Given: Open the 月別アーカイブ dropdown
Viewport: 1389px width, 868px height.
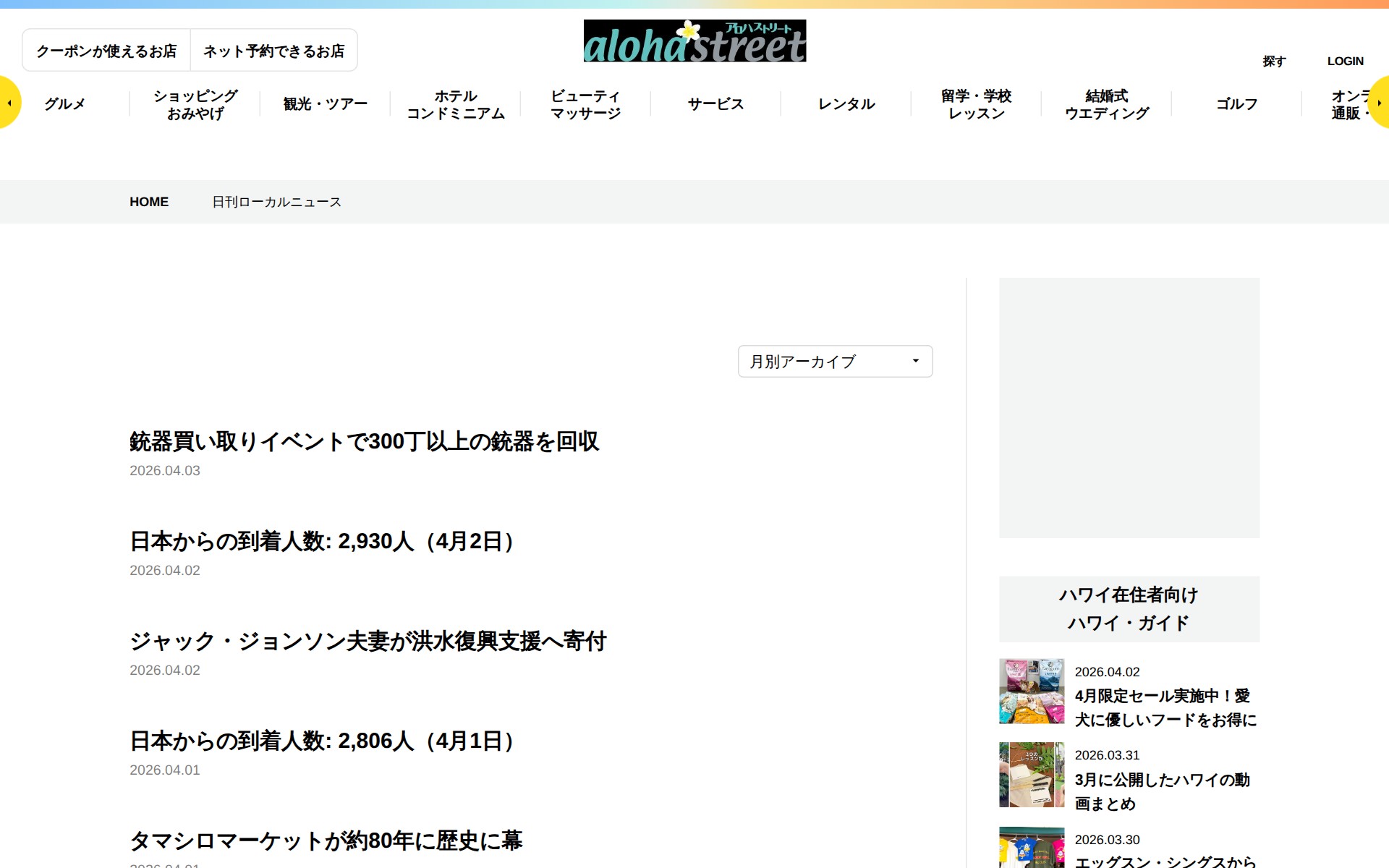Looking at the screenshot, I should click(835, 361).
